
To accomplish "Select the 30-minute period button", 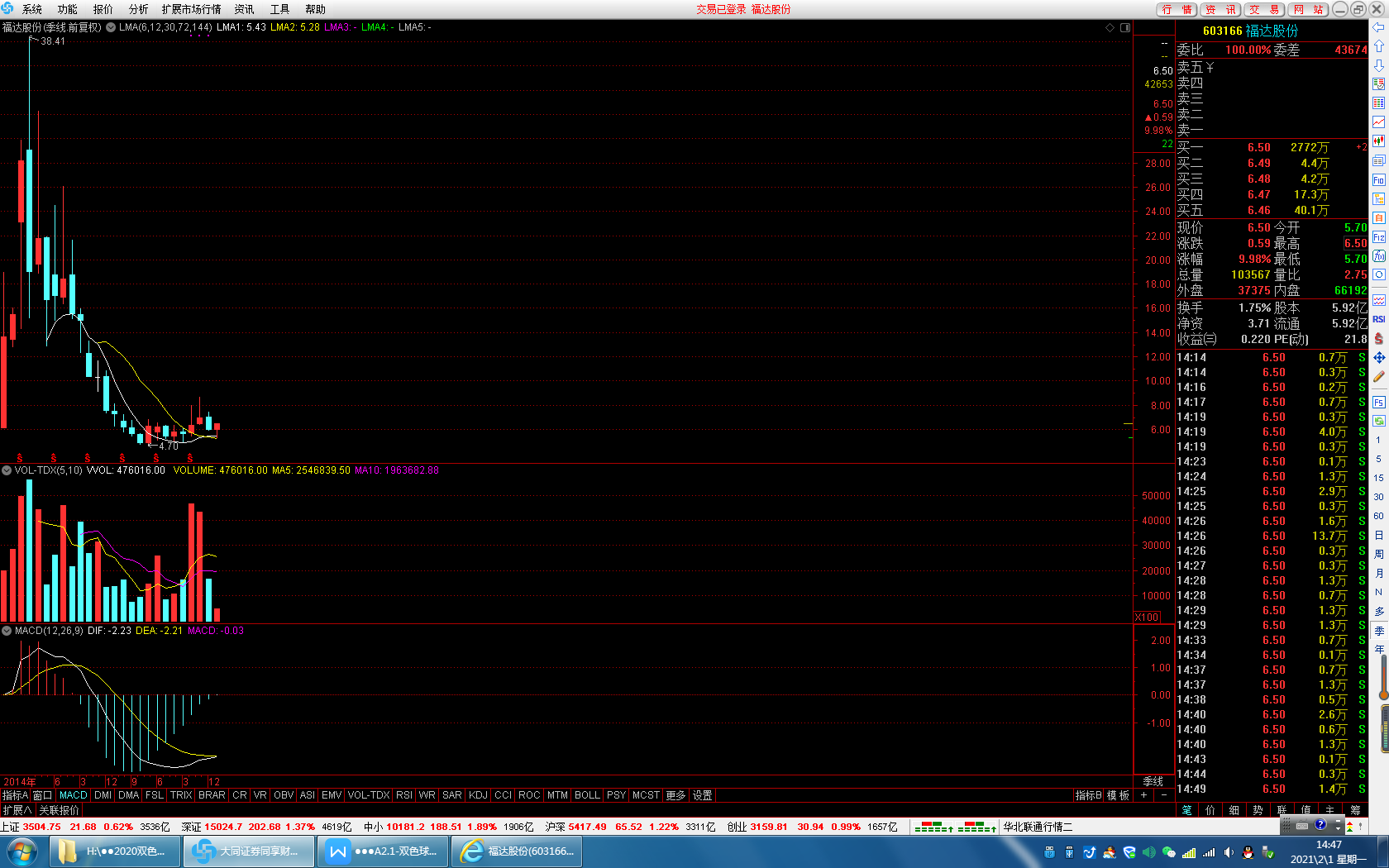I will [1378, 497].
